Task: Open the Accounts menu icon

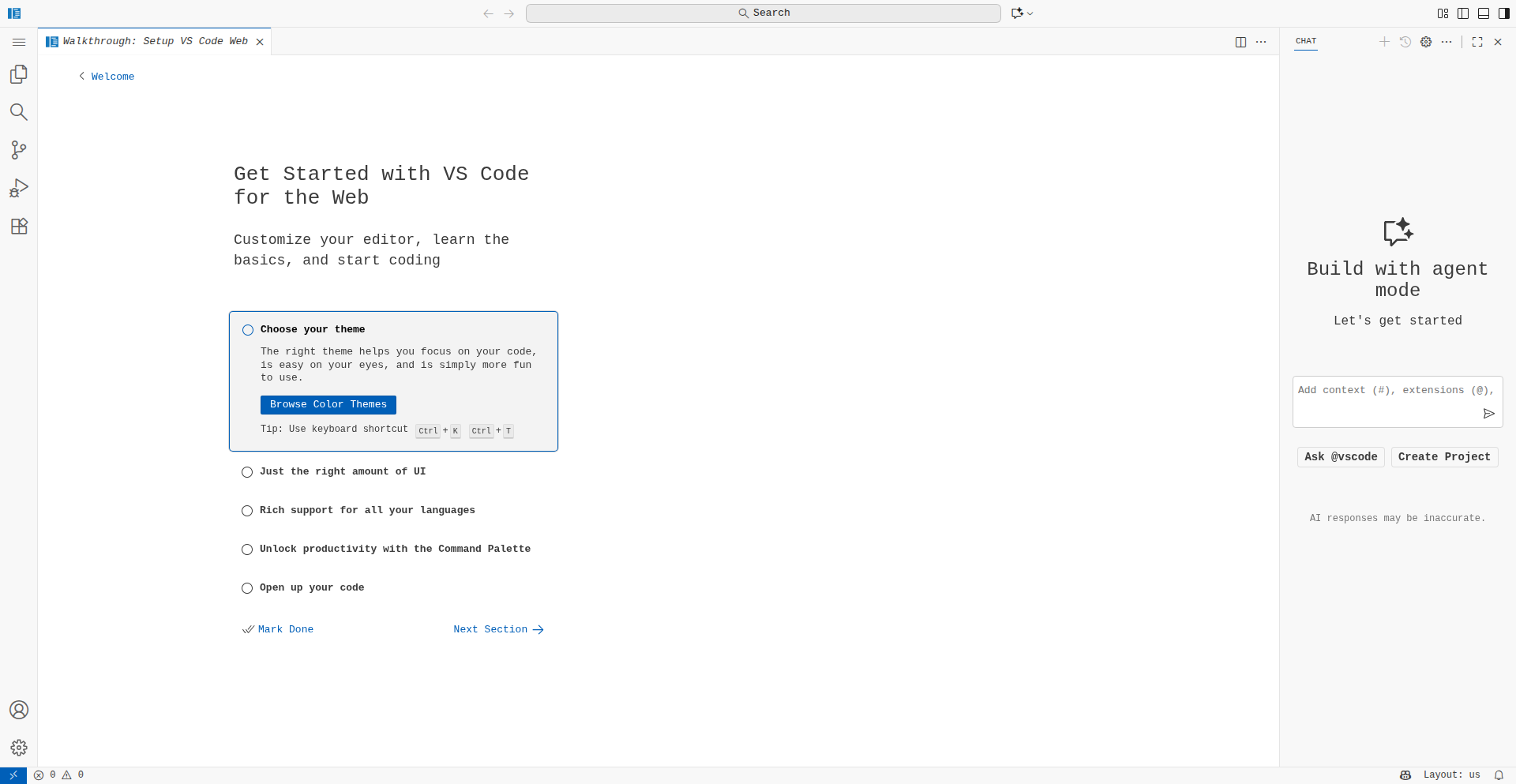Action: (19, 710)
